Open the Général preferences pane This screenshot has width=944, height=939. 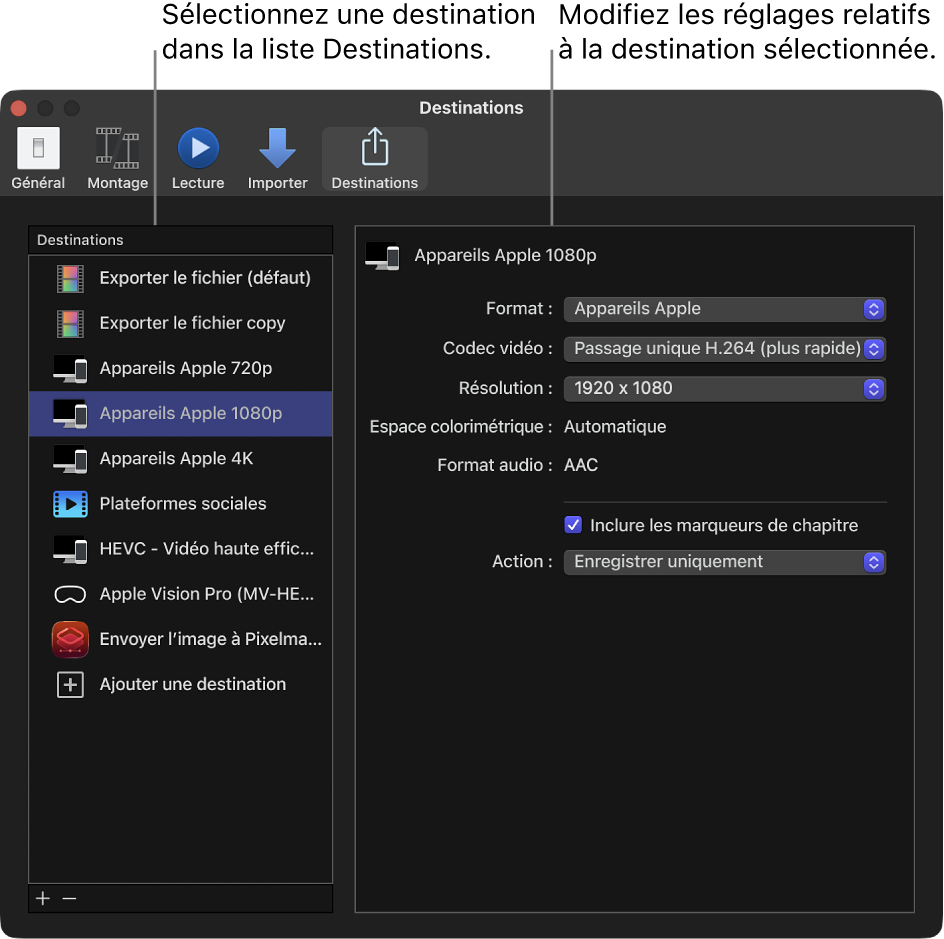38,159
